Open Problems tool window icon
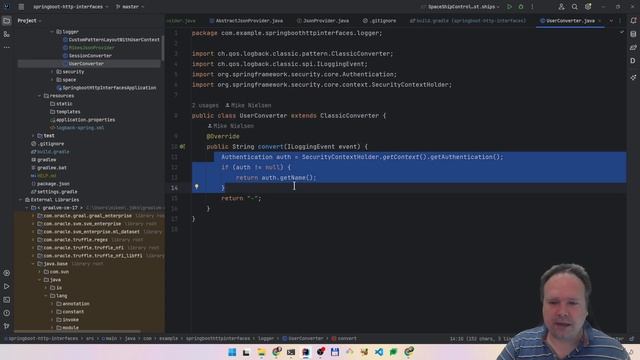Screen dimensions: 640x360 (7, 313)
